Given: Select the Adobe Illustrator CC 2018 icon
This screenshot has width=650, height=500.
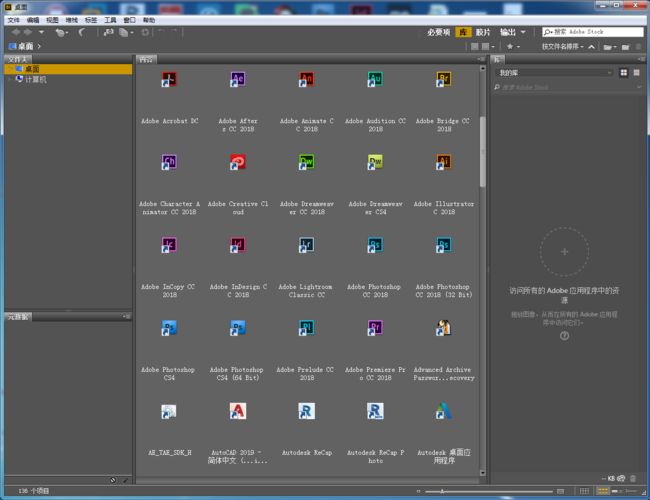Looking at the screenshot, I should [x=444, y=162].
